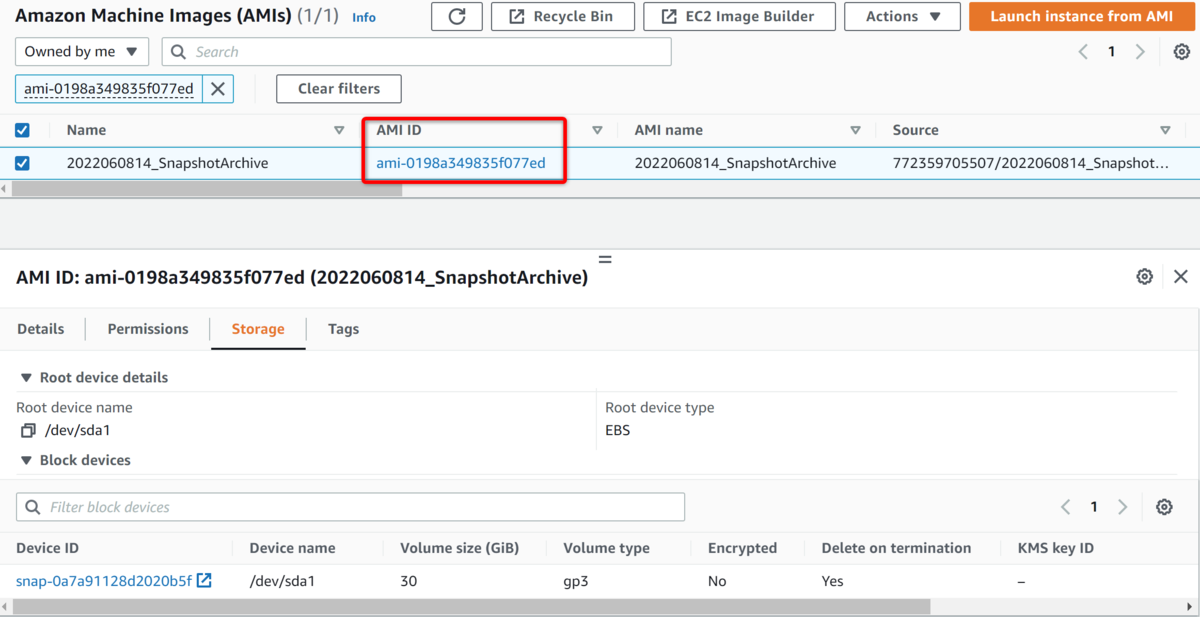This screenshot has height=617, width=1200.
Task: Collapse the Block devices section
Action: [75, 460]
